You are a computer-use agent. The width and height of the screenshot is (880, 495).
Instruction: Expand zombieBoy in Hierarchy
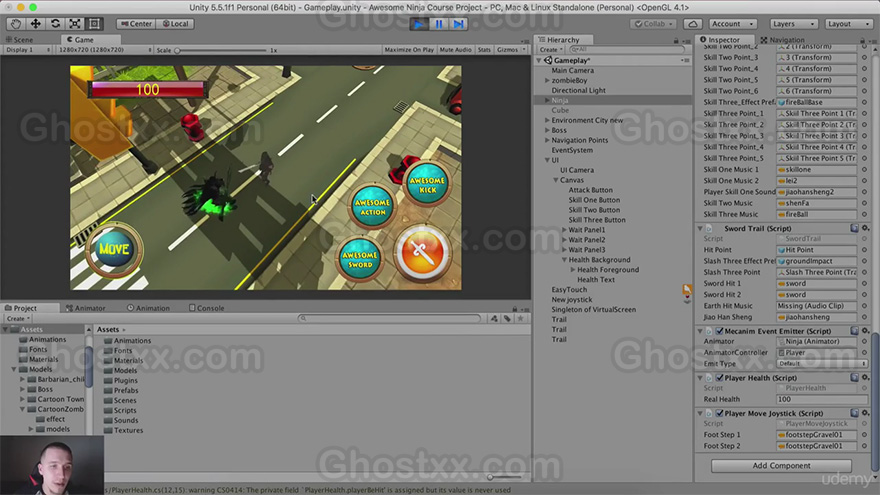point(547,80)
